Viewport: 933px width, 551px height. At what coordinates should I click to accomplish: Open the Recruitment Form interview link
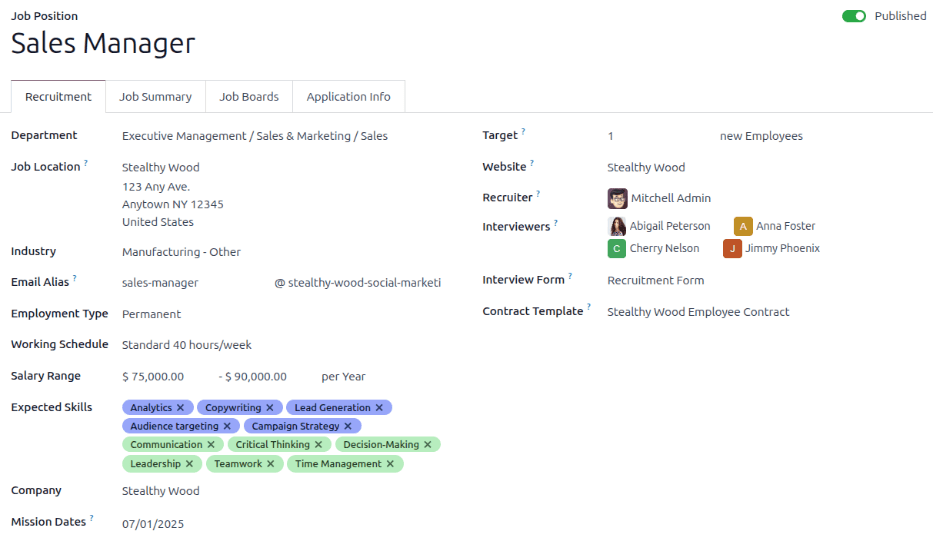(656, 281)
